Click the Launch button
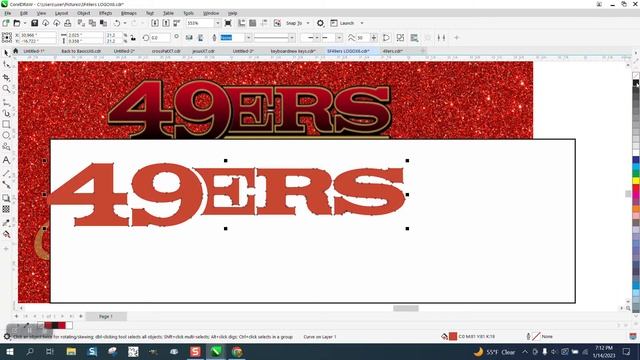This screenshot has height=360, width=640. [x=343, y=23]
